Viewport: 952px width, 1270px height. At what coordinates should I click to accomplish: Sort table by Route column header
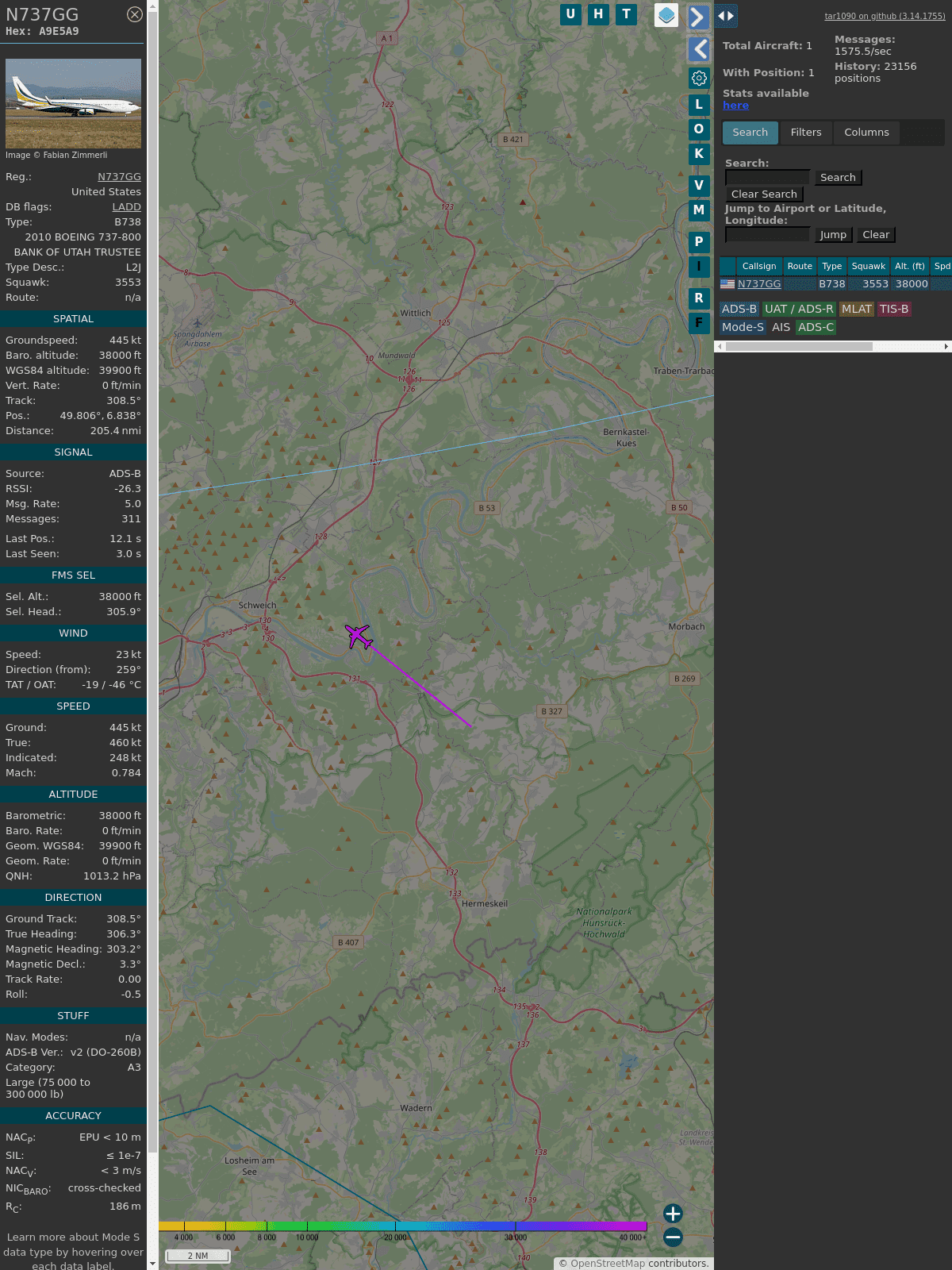pyautogui.click(x=800, y=267)
